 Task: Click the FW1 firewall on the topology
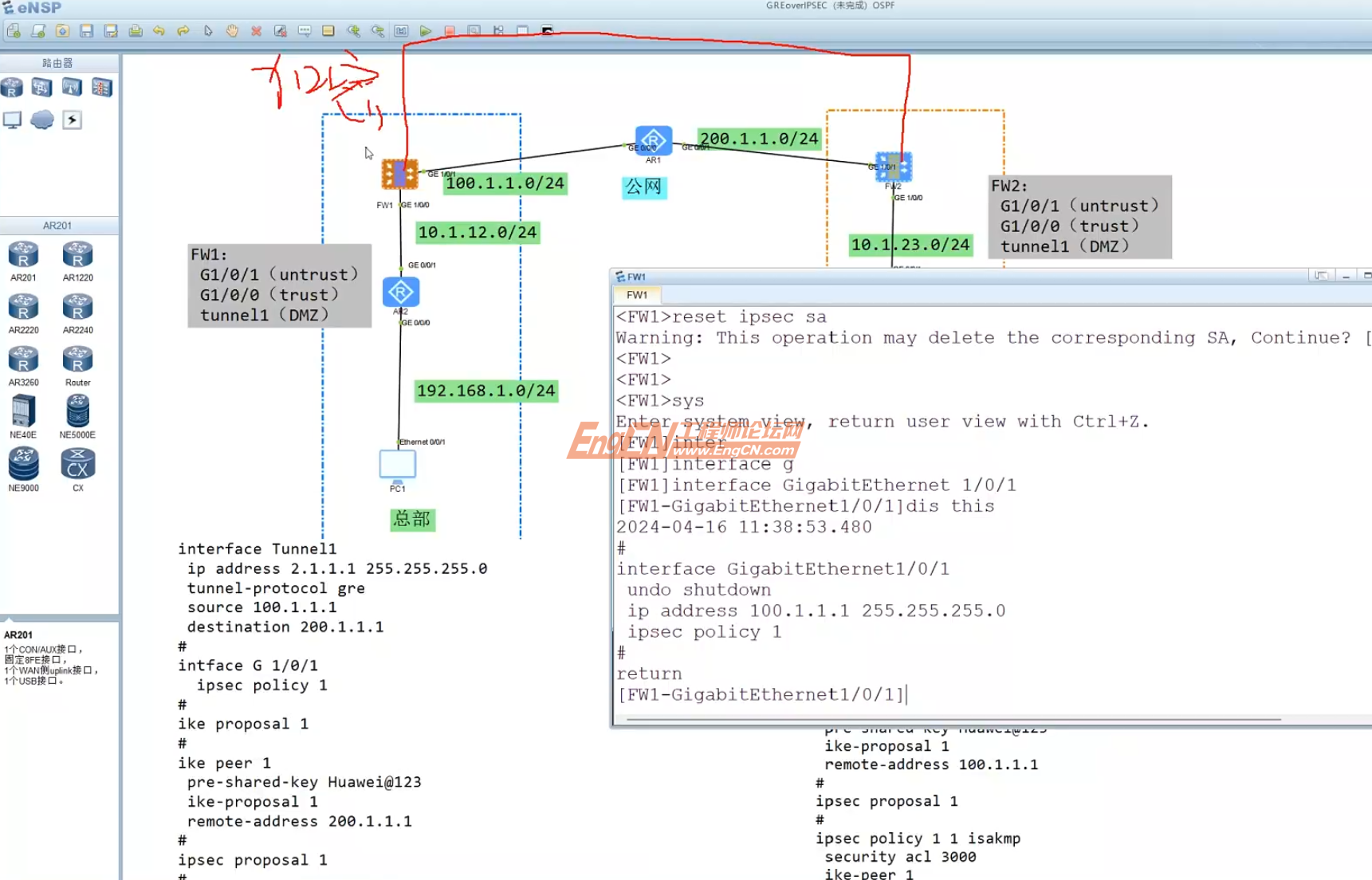399,174
